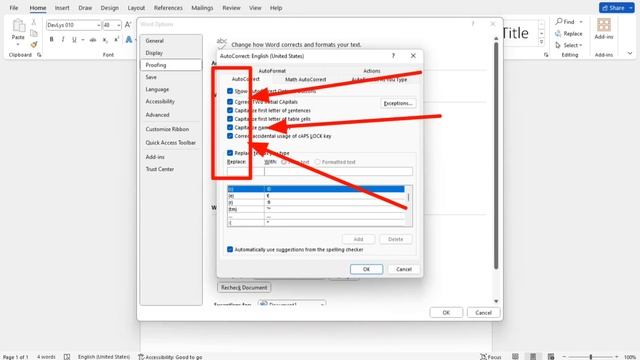The image size is (640, 360).
Task: Open the Paste options dropdown arrow
Action: click(18, 44)
